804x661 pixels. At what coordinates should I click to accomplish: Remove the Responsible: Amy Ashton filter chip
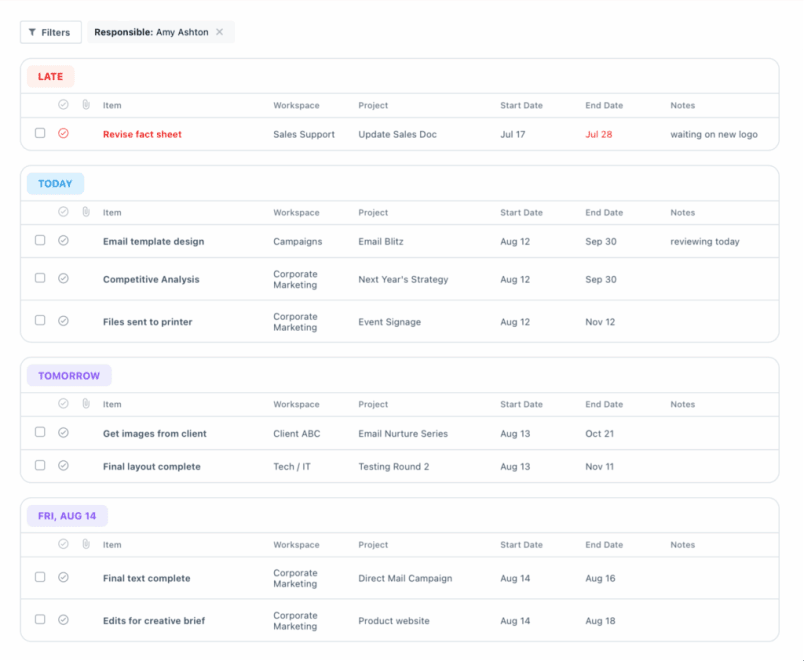click(220, 31)
